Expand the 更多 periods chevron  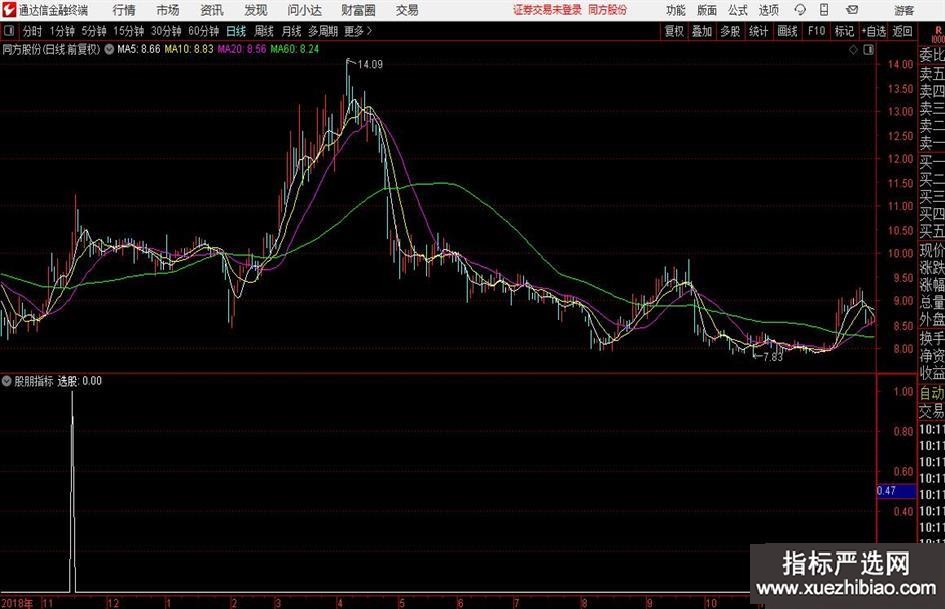click(x=369, y=31)
